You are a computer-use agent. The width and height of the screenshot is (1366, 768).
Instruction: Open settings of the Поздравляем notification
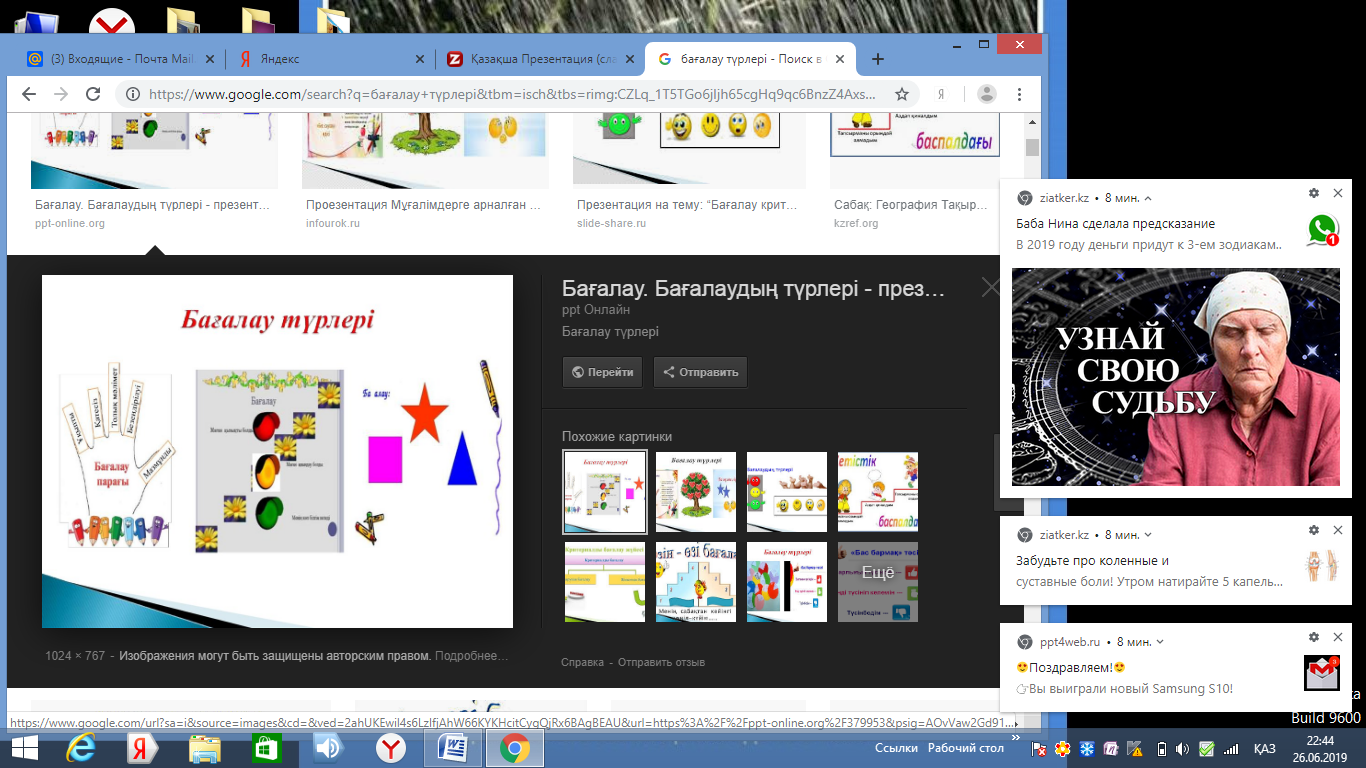[1314, 637]
